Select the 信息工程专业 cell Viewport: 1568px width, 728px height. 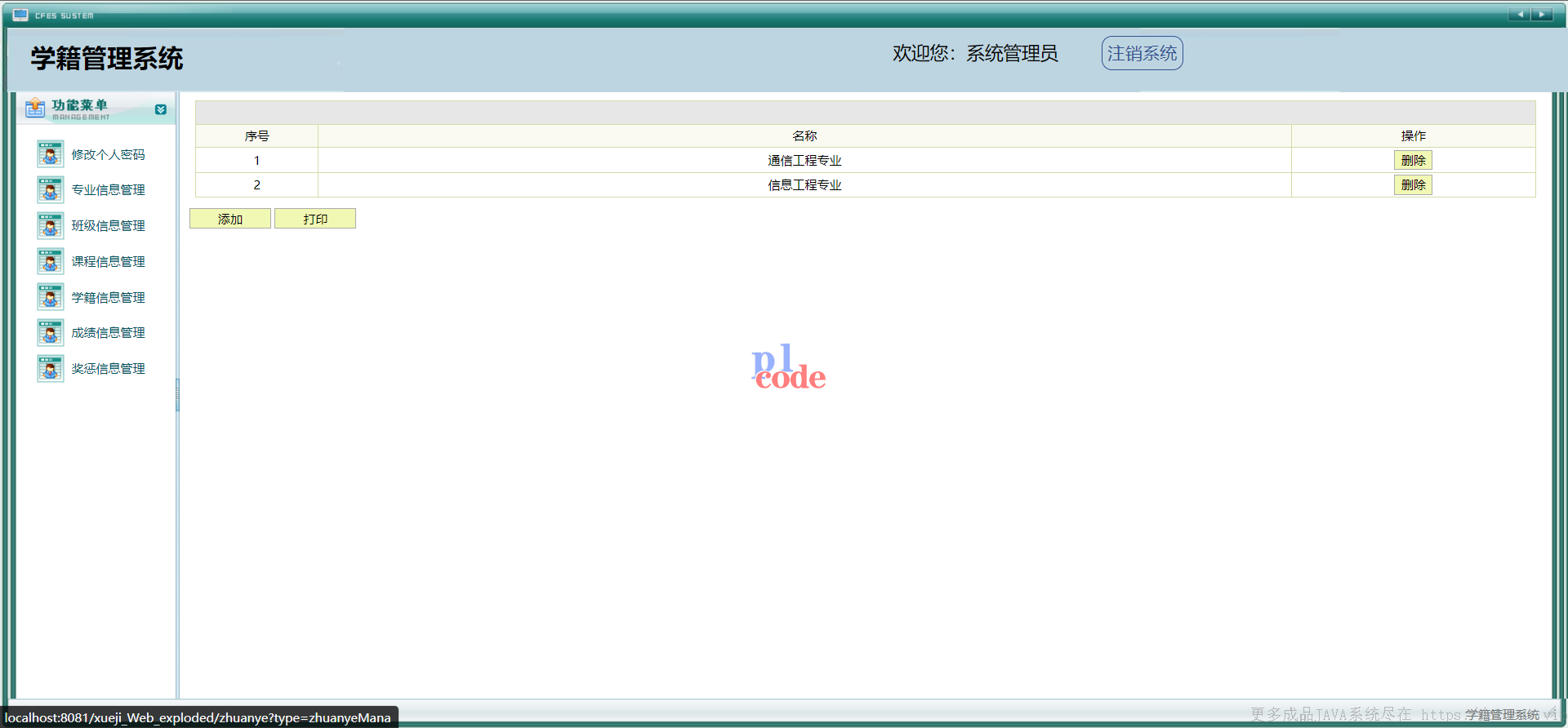(x=804, y=185)
